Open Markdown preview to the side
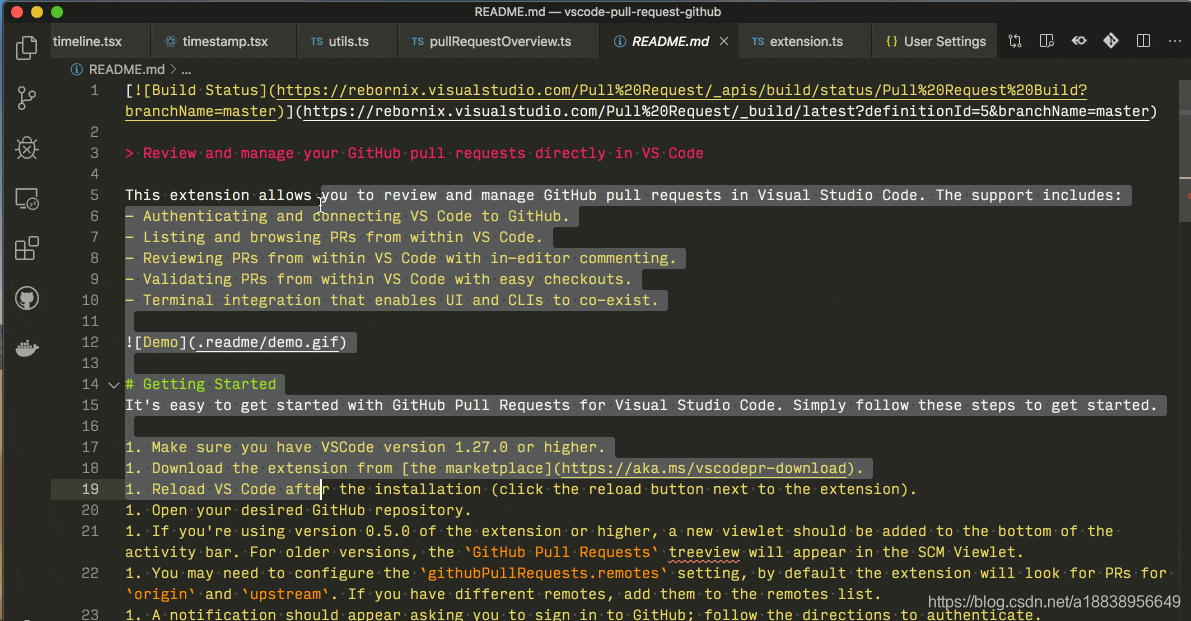 click(x=1047, y=41)
